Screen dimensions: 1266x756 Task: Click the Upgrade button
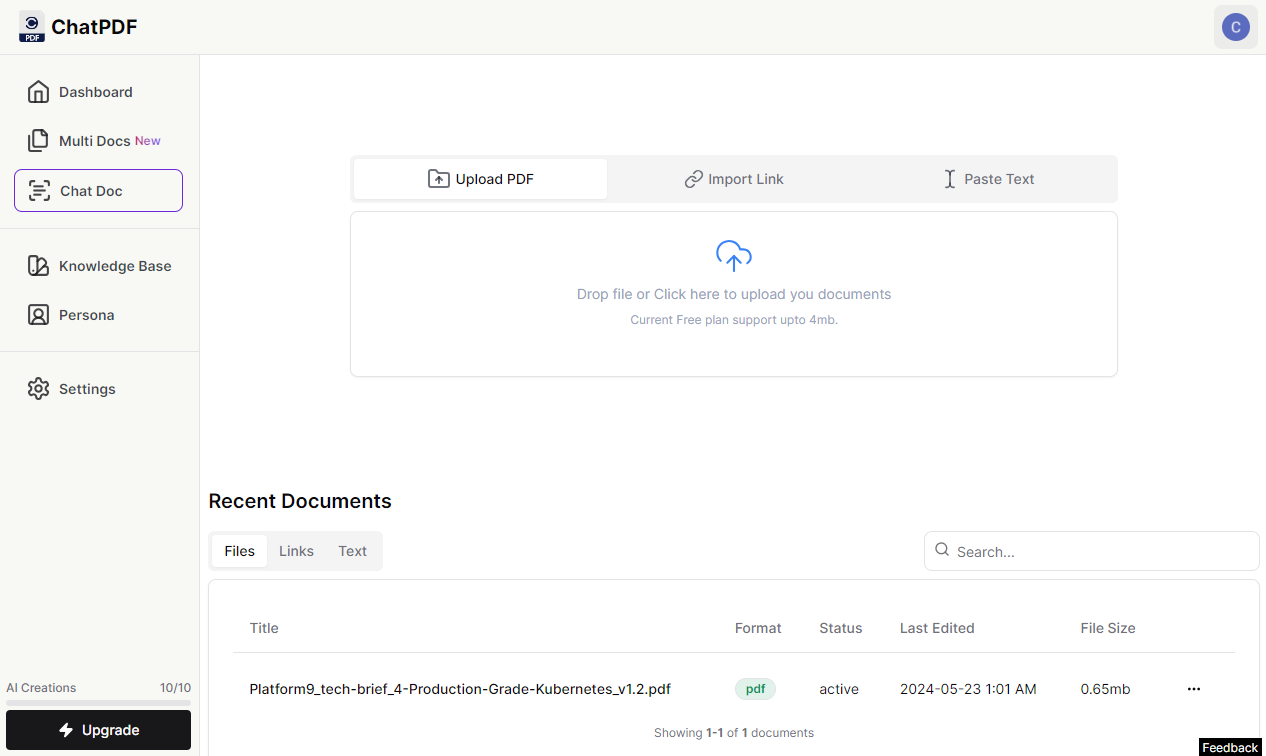coord(98,730)
